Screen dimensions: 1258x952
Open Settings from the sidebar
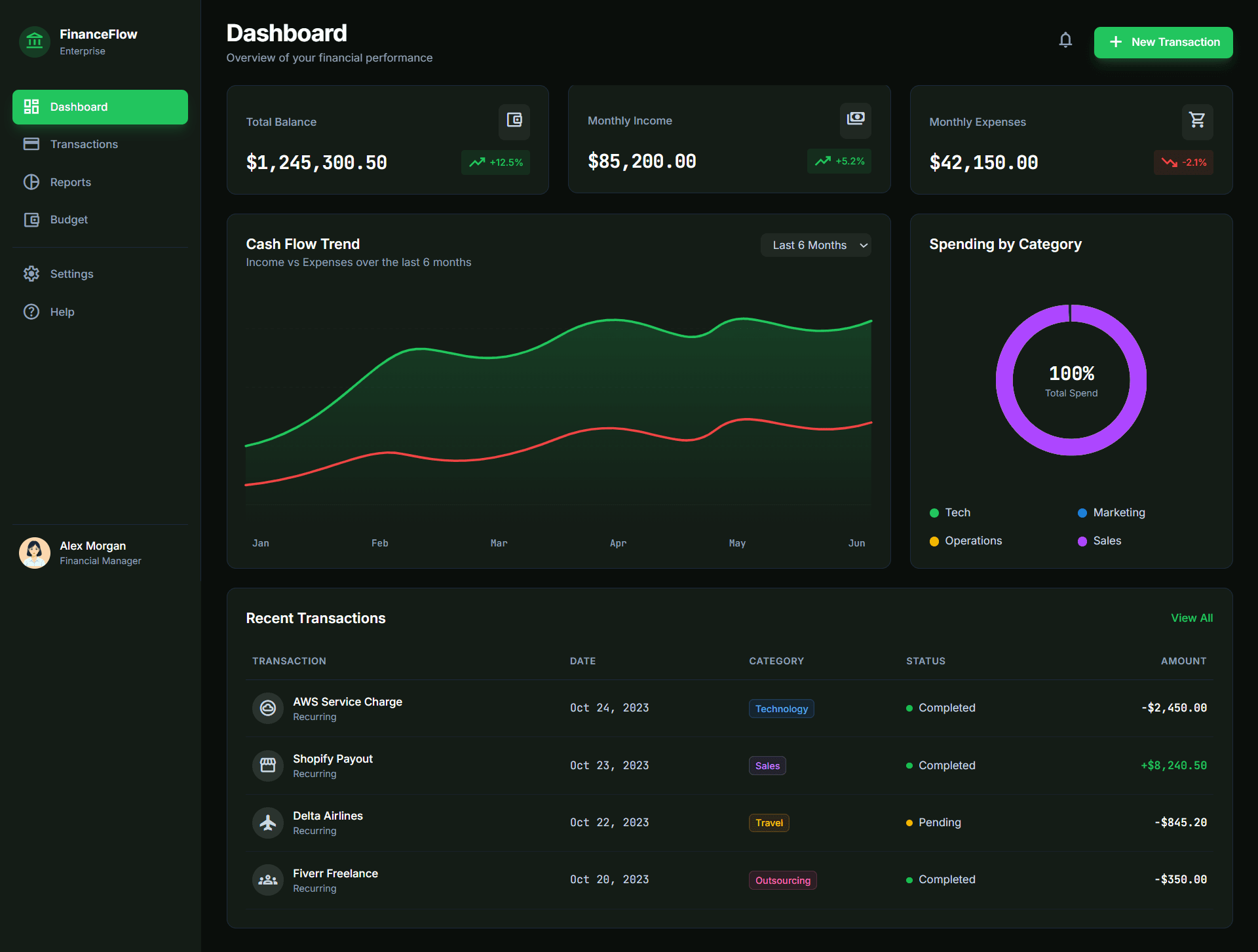71,274
